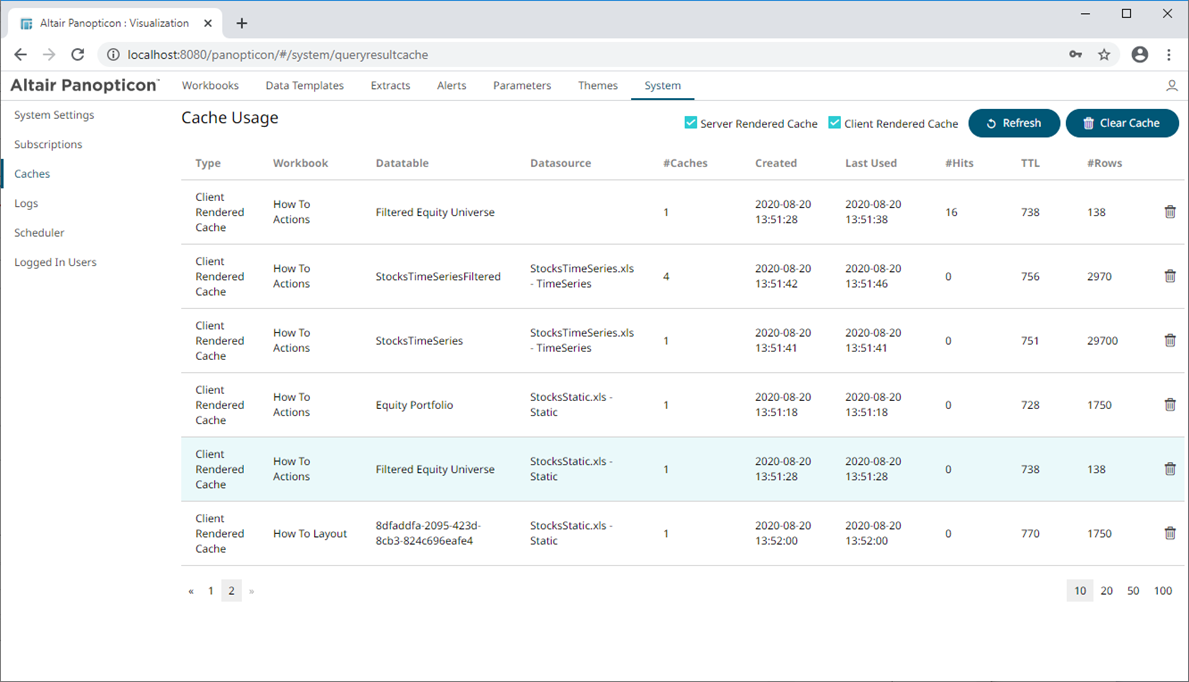Image resolution: width=1189 pixels, height=682 pixels.
Task: Click trash icon for How To Layout row
Action: pos(1169,533)
